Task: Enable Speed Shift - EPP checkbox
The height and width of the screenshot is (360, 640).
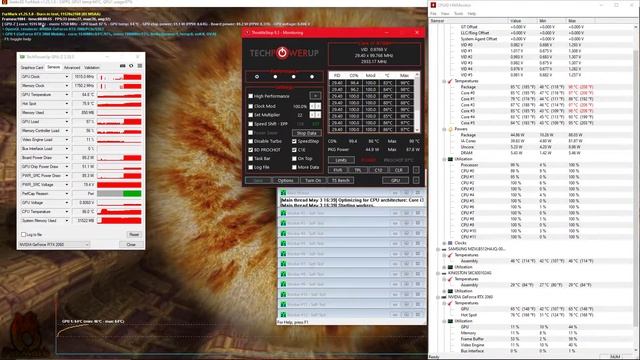Action: click(251, 124)
